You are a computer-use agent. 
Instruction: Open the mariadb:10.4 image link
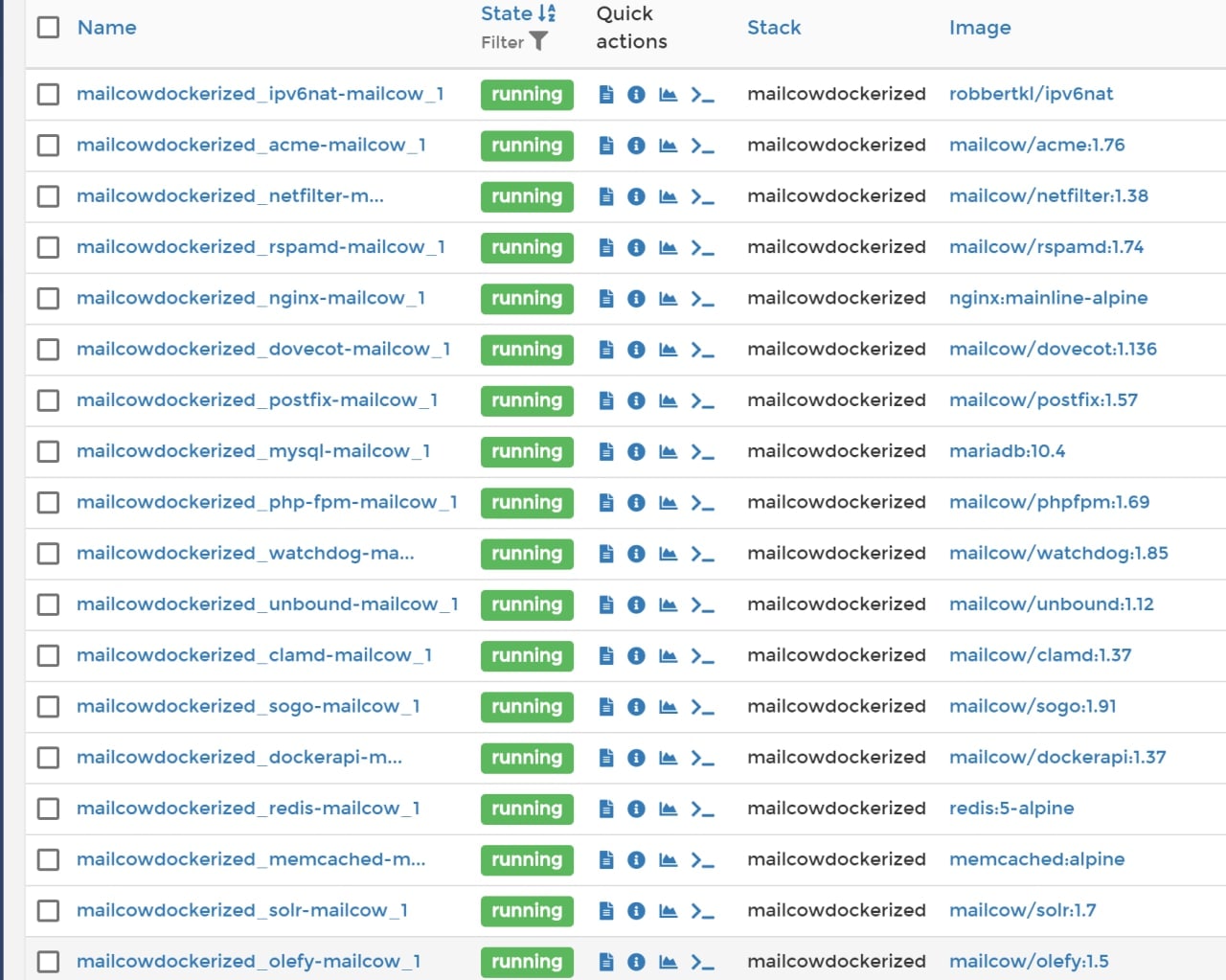(1008, 451)
